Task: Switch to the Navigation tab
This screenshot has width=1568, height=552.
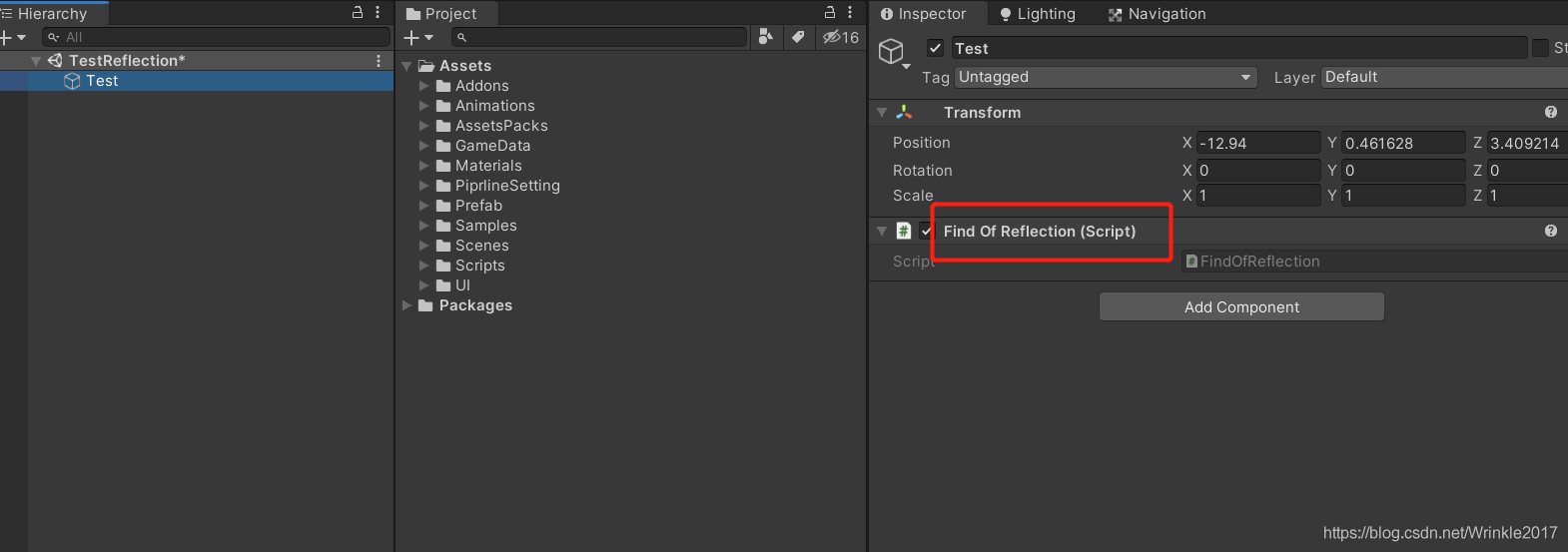Action: click(x=1158, y=14)
